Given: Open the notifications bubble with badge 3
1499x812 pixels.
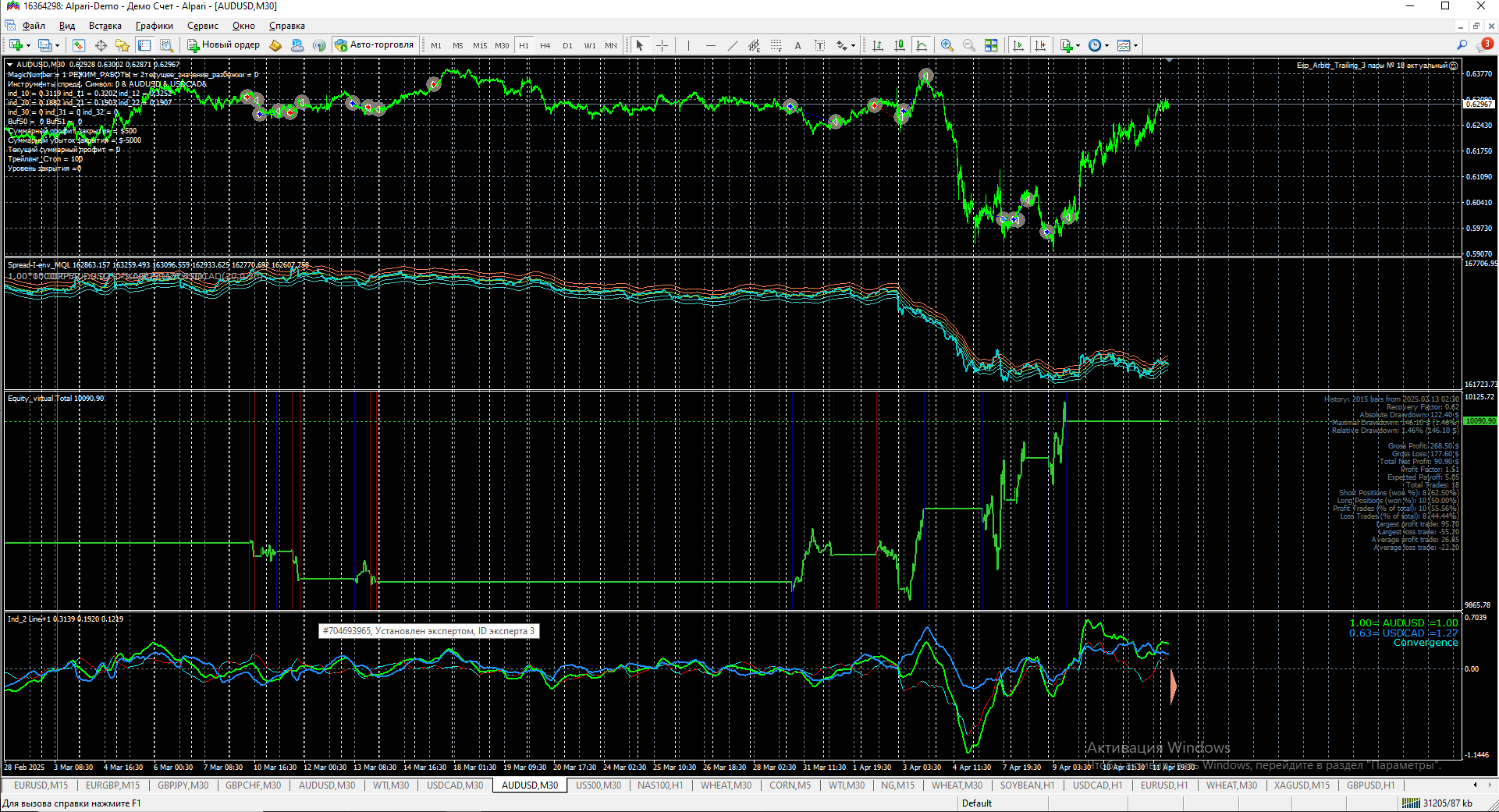Looking at the screenshot, I should [x=1485, y=44].
